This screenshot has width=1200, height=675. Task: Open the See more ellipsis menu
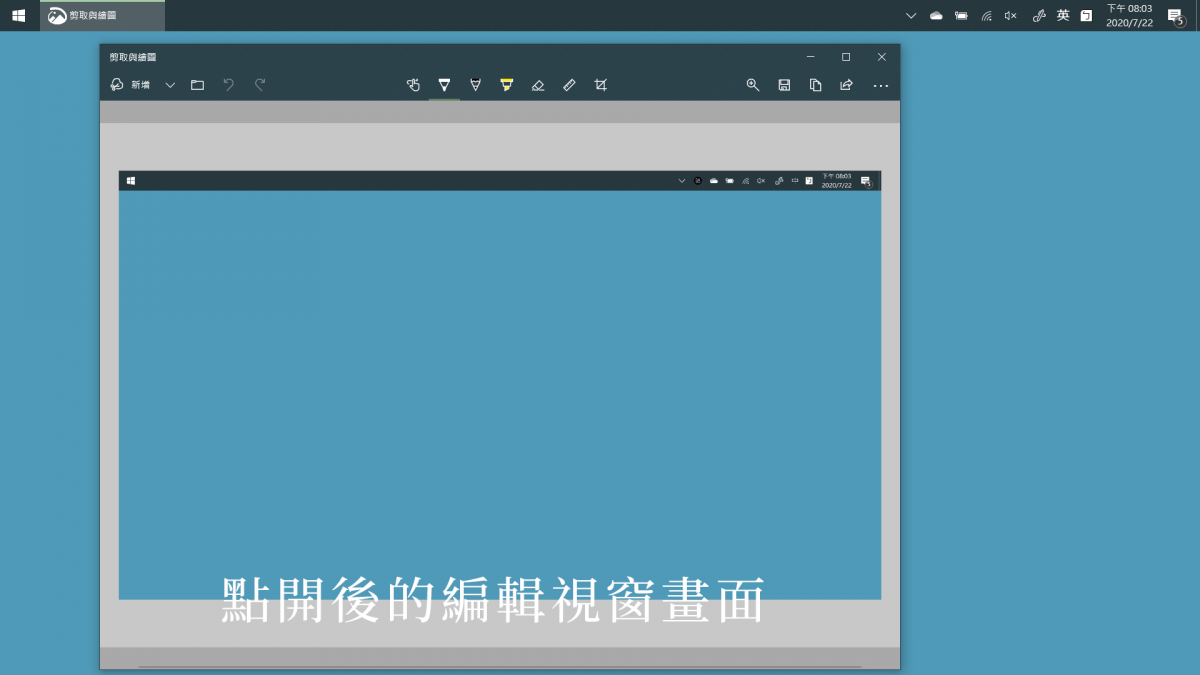click(x=880, y=85)
